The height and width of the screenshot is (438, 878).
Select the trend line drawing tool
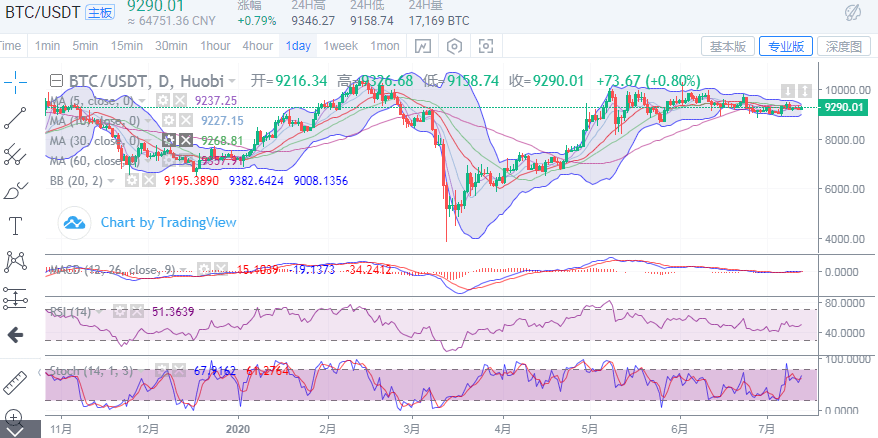15,118
